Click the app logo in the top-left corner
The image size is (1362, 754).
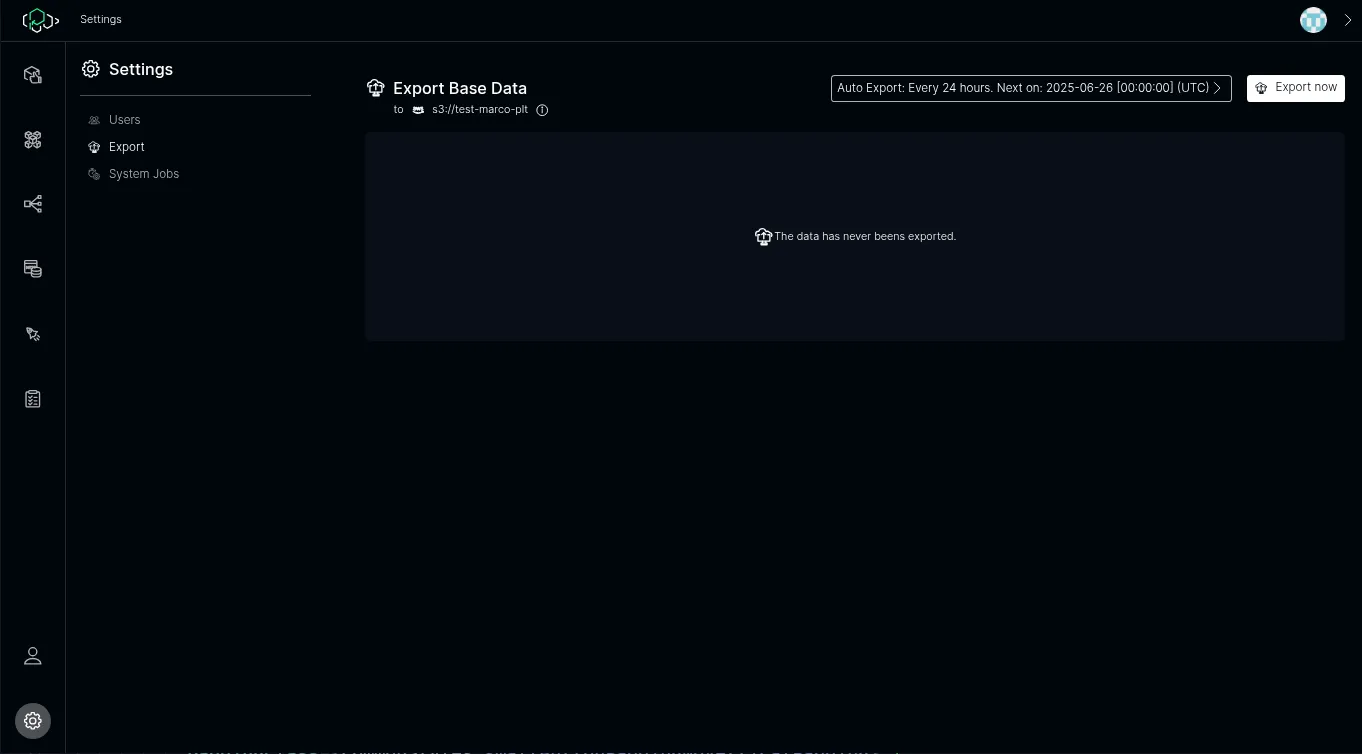click(40, 20)
